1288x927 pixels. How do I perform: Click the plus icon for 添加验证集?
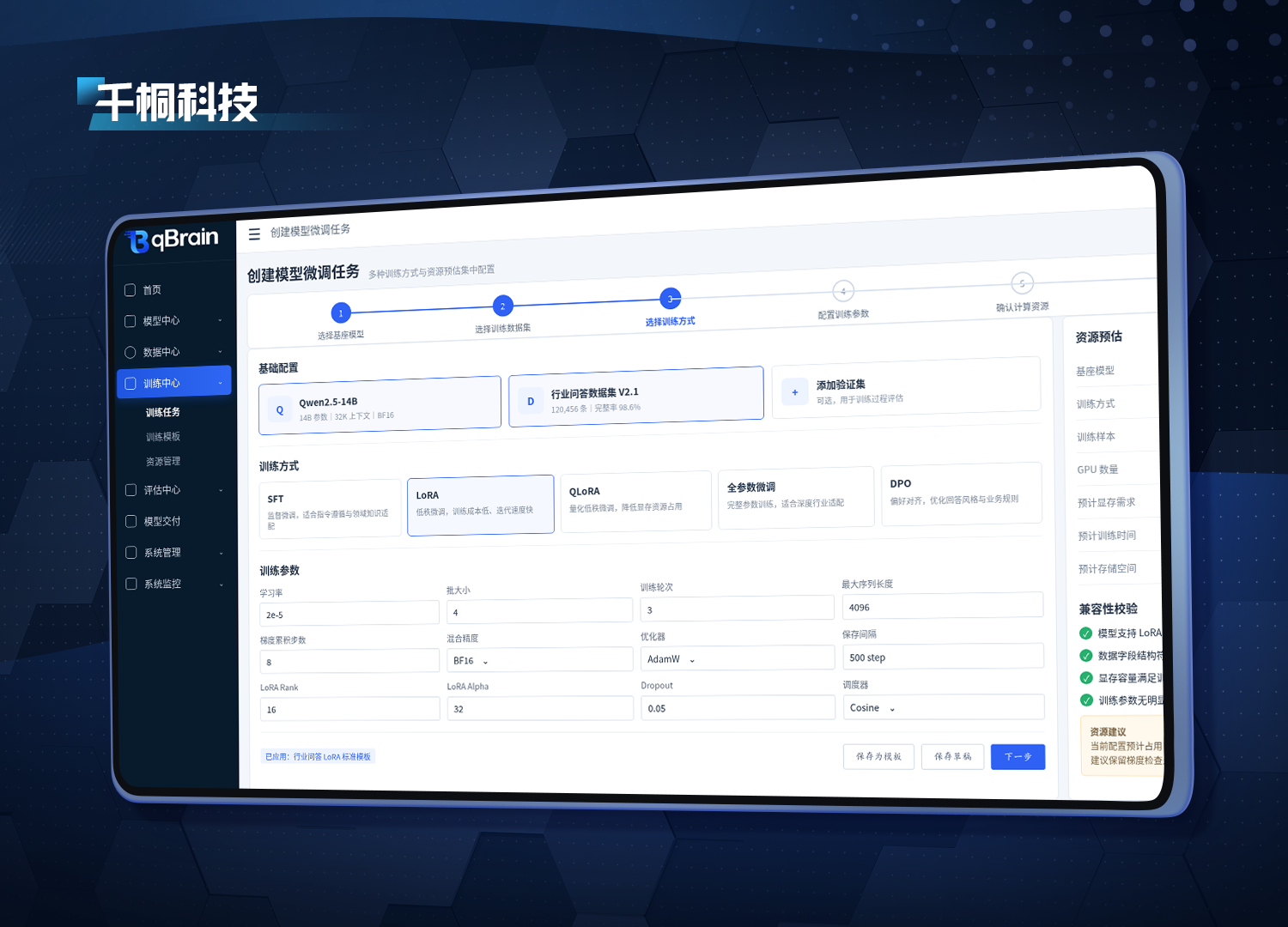tap(795, 392)
